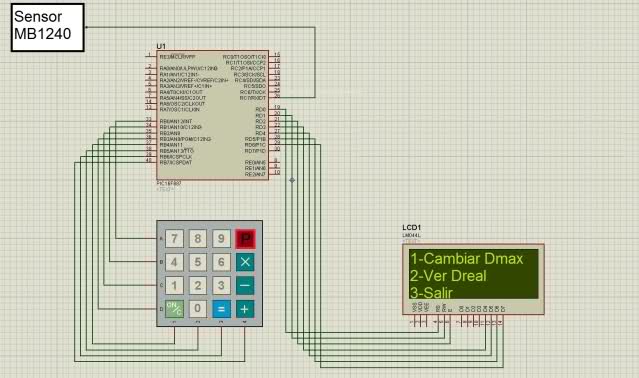The height and width of the screenshot is (378, 639).
Task: Select the U1 PIC microcontroller component
Action: pyautogui.click(x=212, y=115)
